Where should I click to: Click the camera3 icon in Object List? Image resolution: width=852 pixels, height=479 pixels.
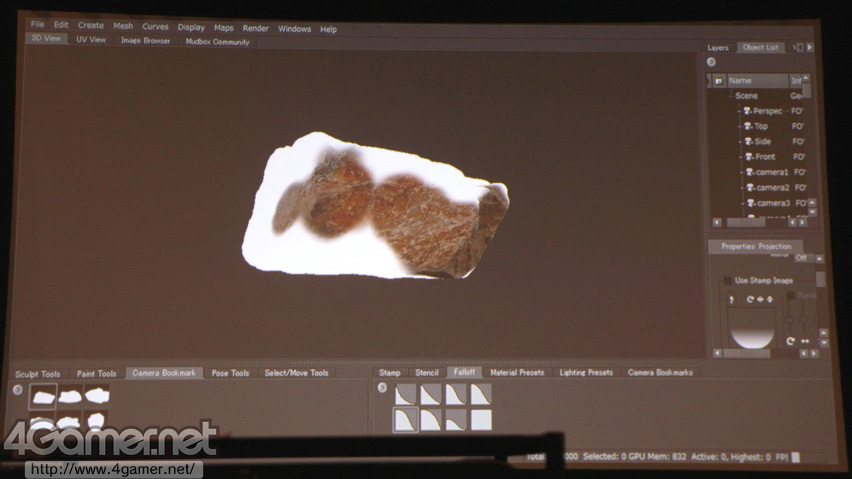coord(751,203)
